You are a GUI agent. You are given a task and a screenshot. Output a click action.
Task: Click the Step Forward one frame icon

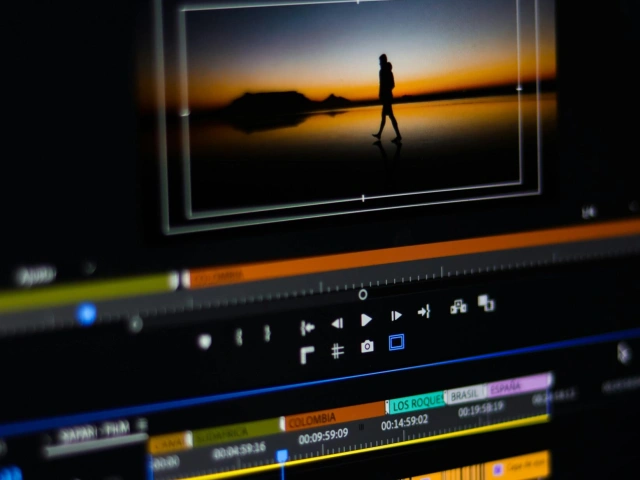point(396,316)
